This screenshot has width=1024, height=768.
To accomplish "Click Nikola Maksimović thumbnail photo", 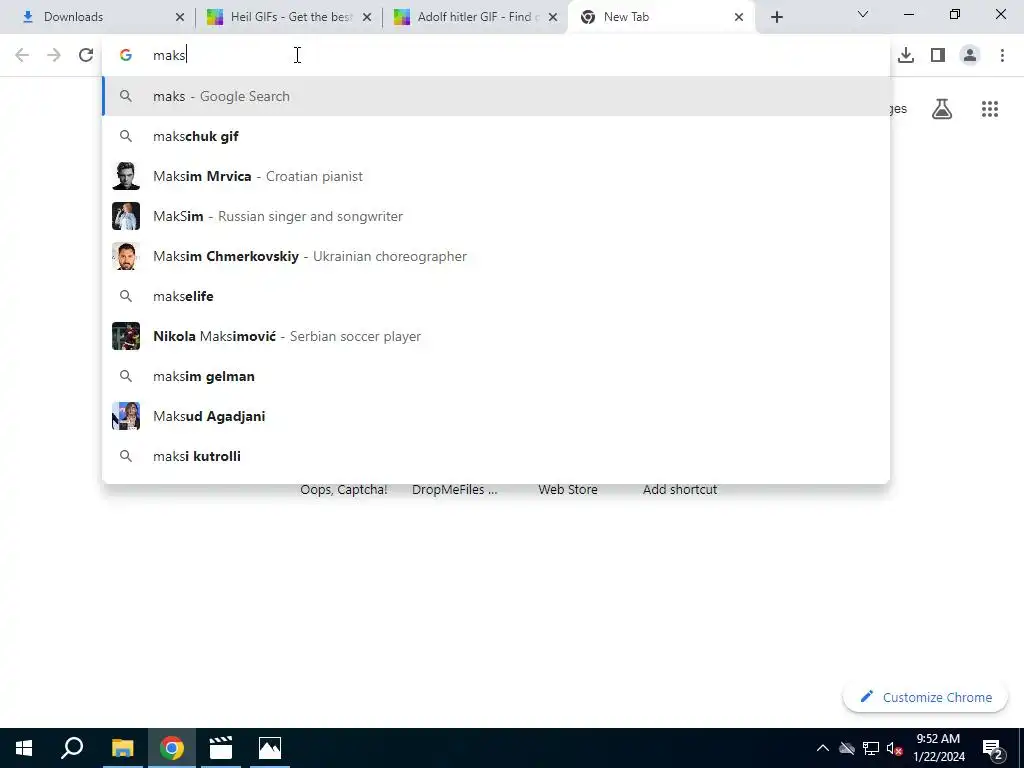I will click(x=125, y=336).
